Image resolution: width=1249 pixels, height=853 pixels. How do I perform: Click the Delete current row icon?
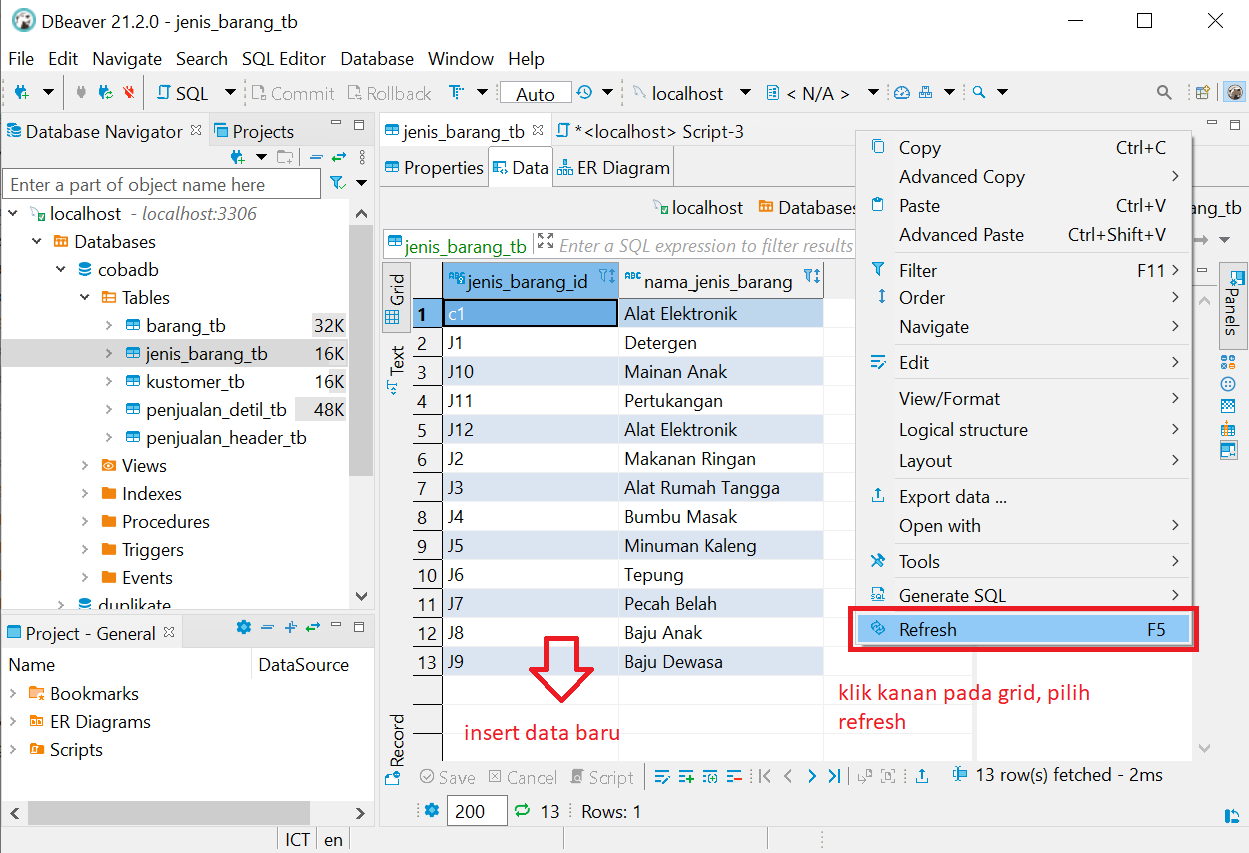733,776
